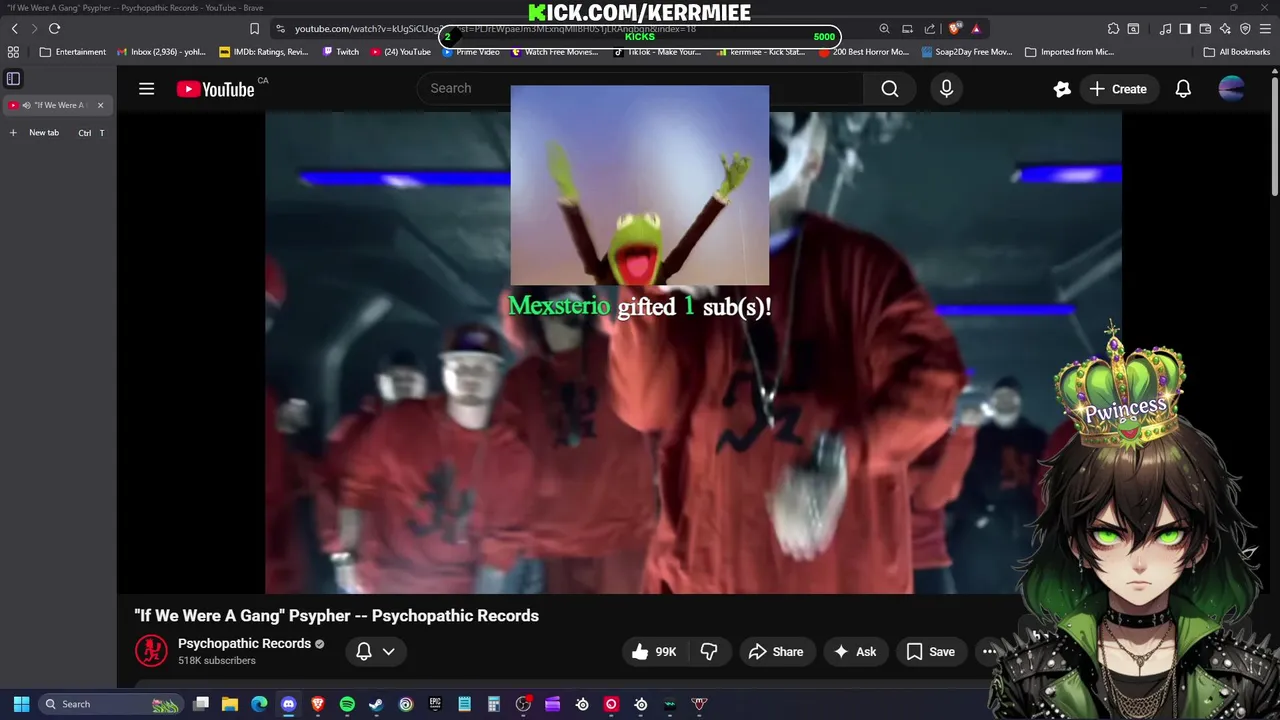Save video to a playlist

(x=931, y=652)
